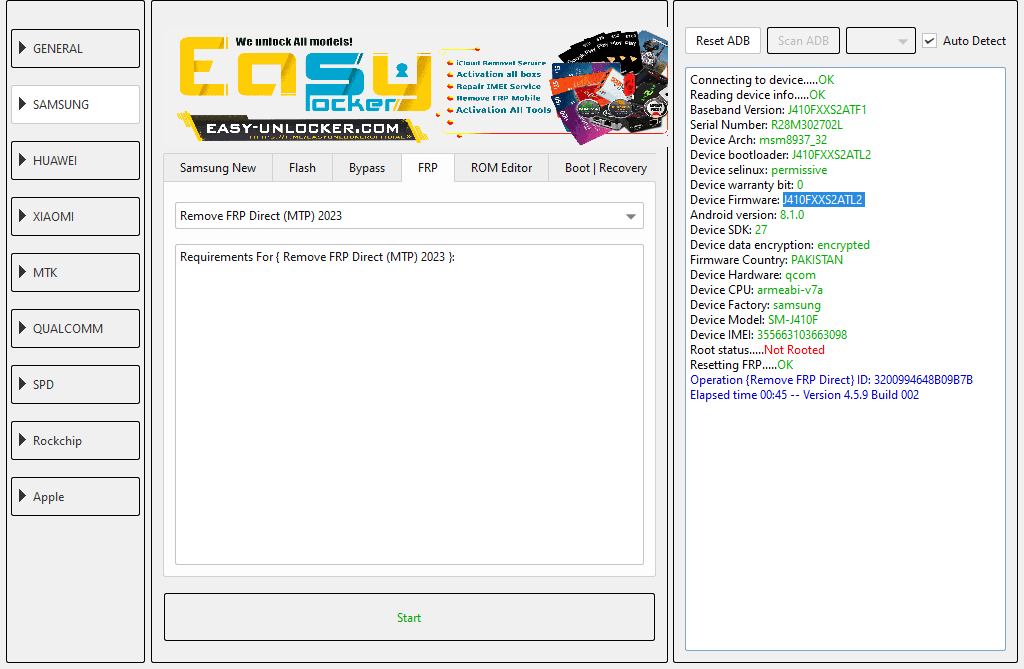This screenshot has height=669, width=1024.
Task: Select the Bypass tab
Action: pyautogui.click(x=367, y=168)
